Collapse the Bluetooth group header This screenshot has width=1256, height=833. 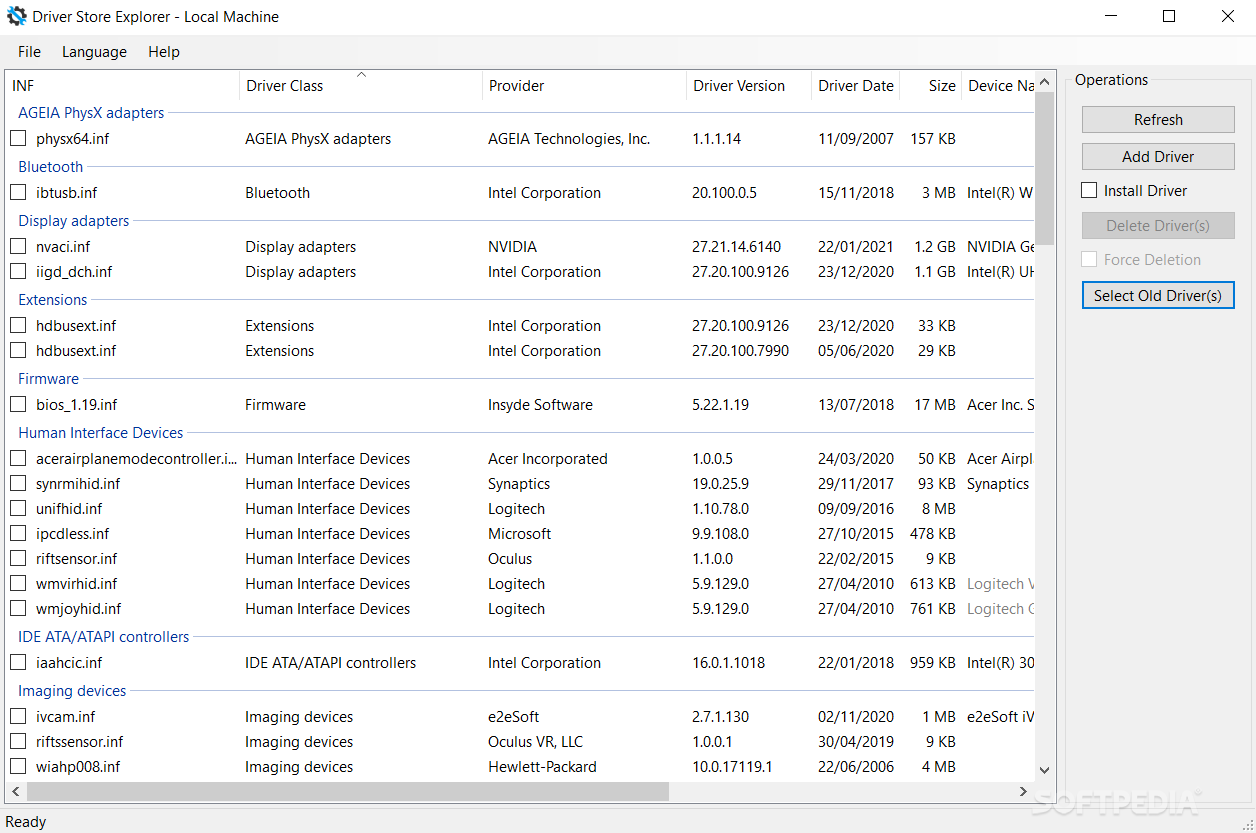pos(51,167)
